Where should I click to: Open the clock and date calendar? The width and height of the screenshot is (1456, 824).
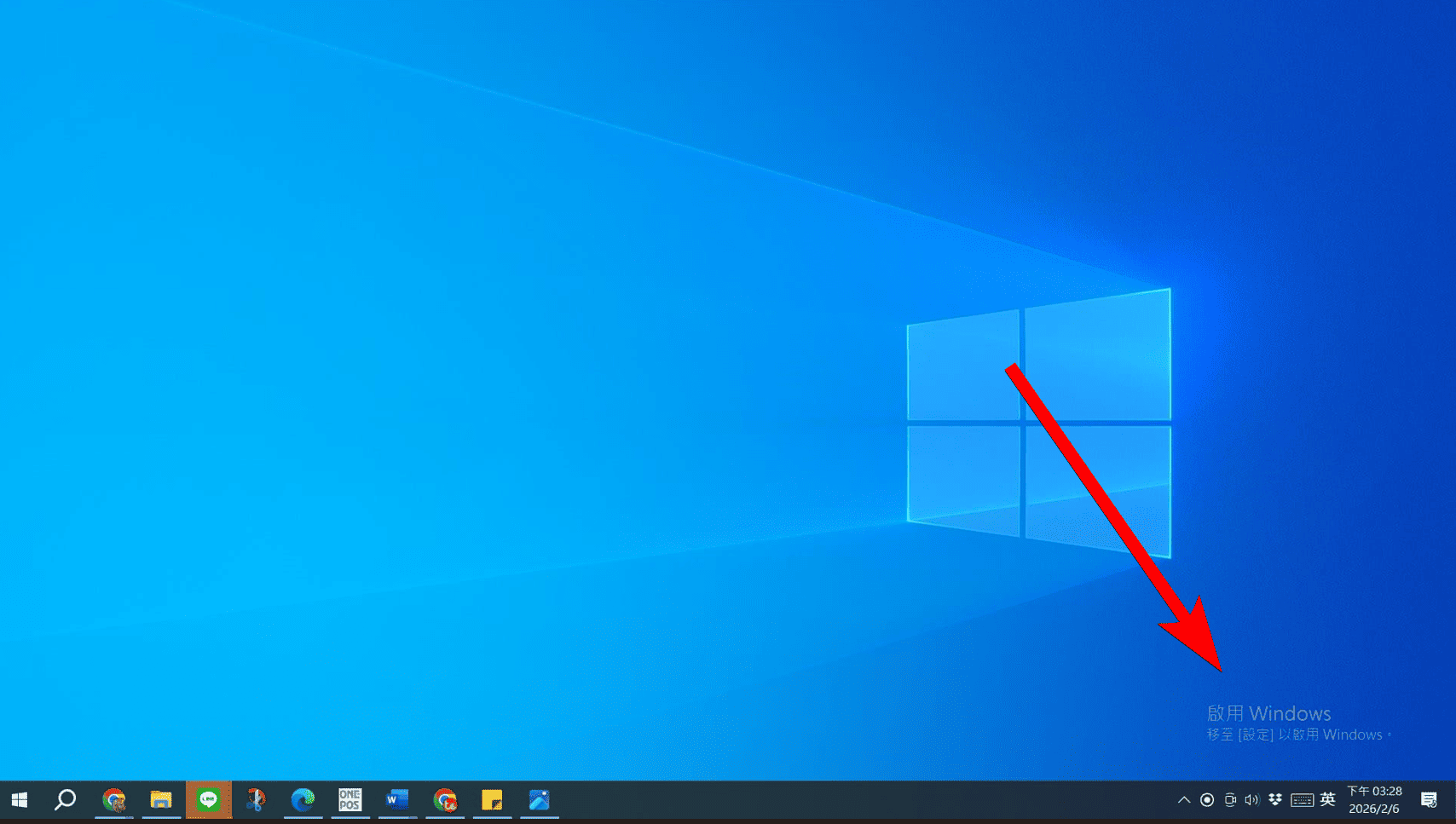click(1374, 800)
